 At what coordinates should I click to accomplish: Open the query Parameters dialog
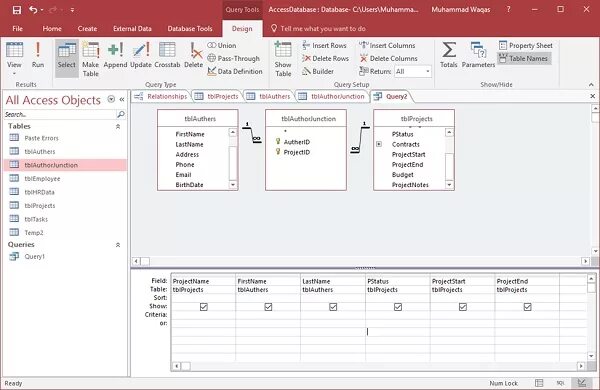coord(478,55)
